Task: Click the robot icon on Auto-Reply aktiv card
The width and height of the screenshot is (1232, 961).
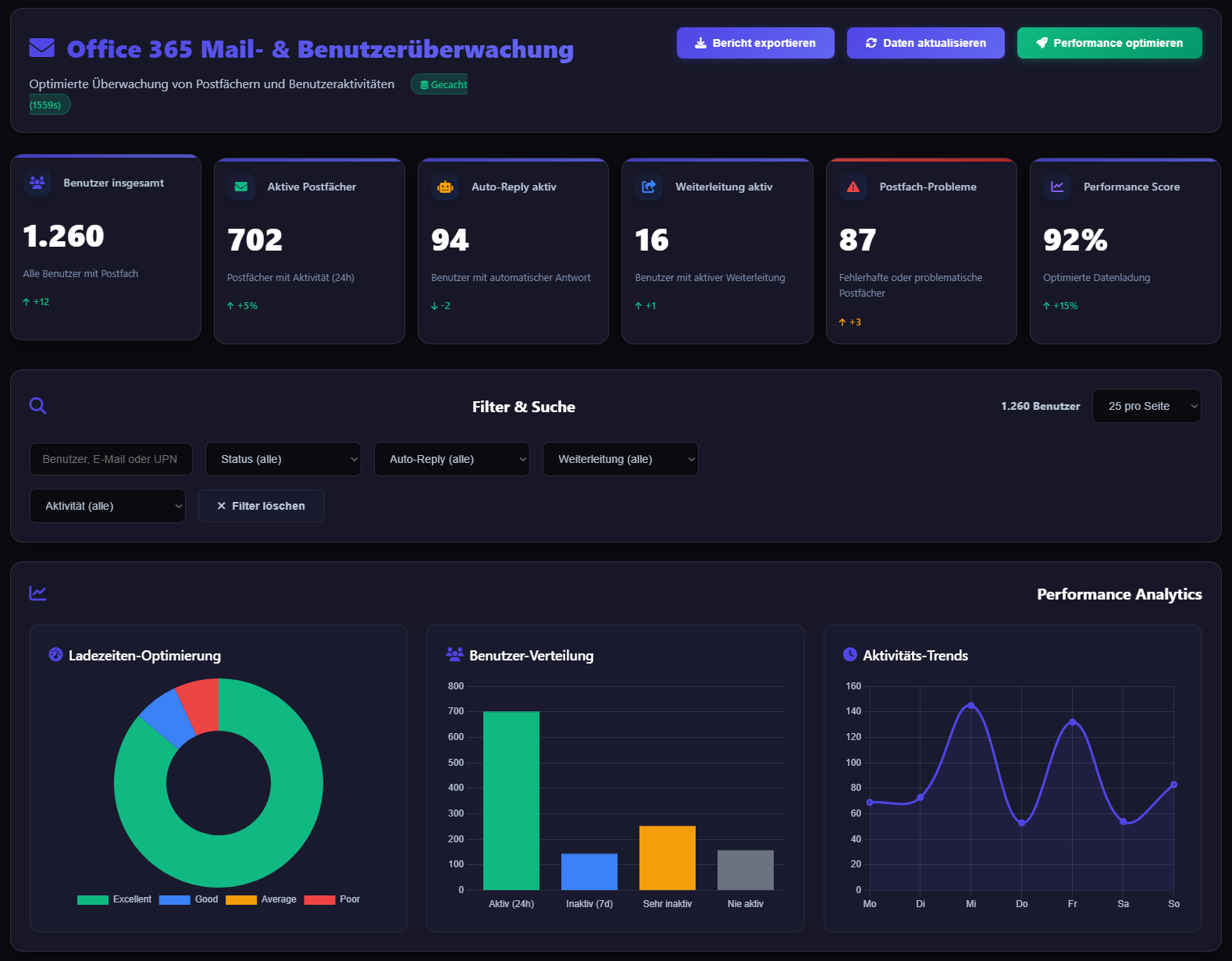Action: (x=445, y=187)
